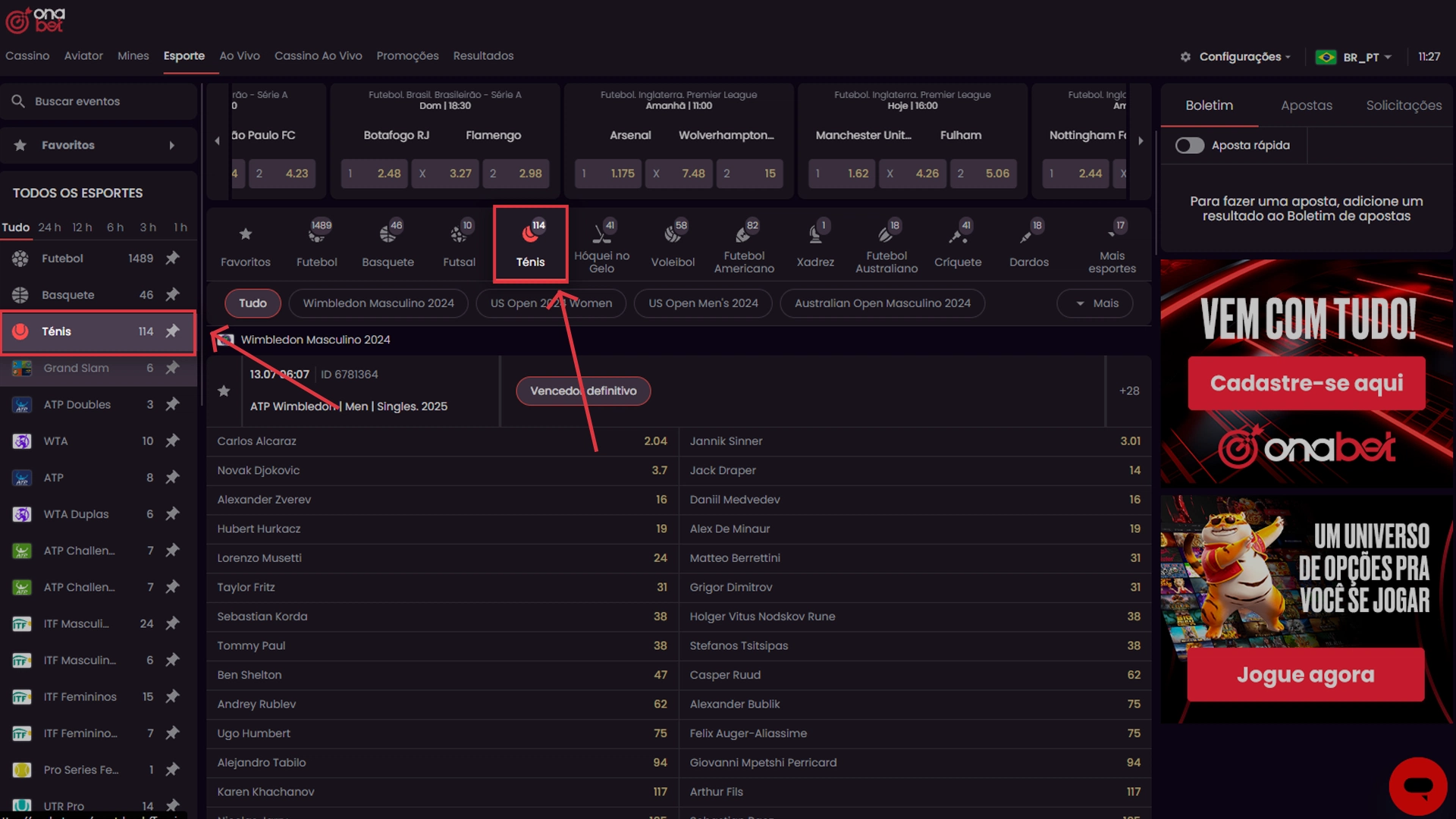The image size is (1456, 819).
Task: Switch to the Apostas tab
Action: (x=1306, y=105)
